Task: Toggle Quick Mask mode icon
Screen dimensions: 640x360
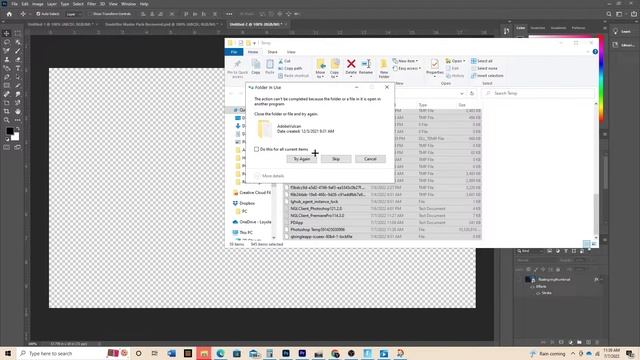Action: pos(7,147)
